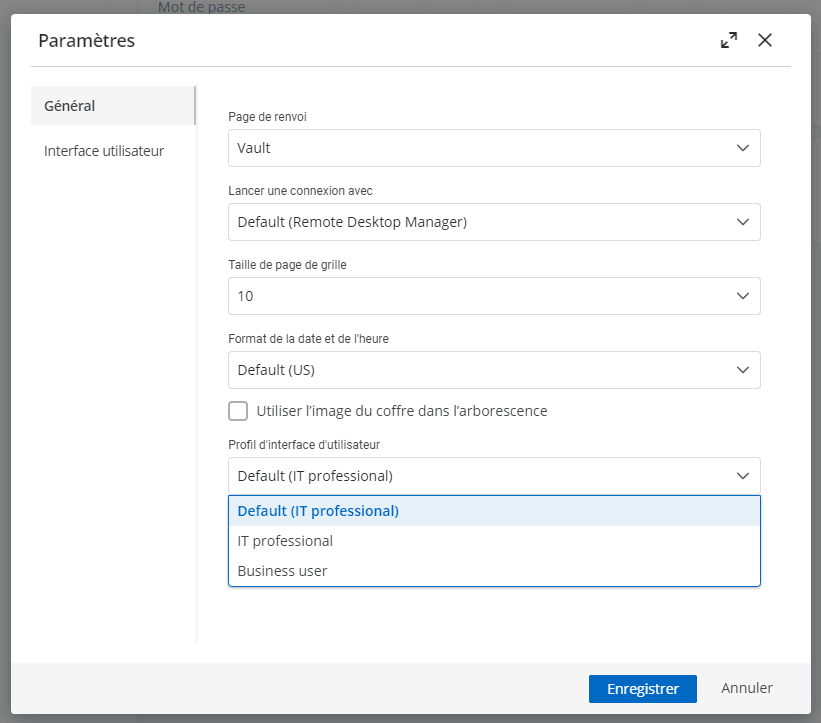The image size is (821, 723).
Task: Collapse the Profil d'interface list via its chevron
Action: pos(742,476)
